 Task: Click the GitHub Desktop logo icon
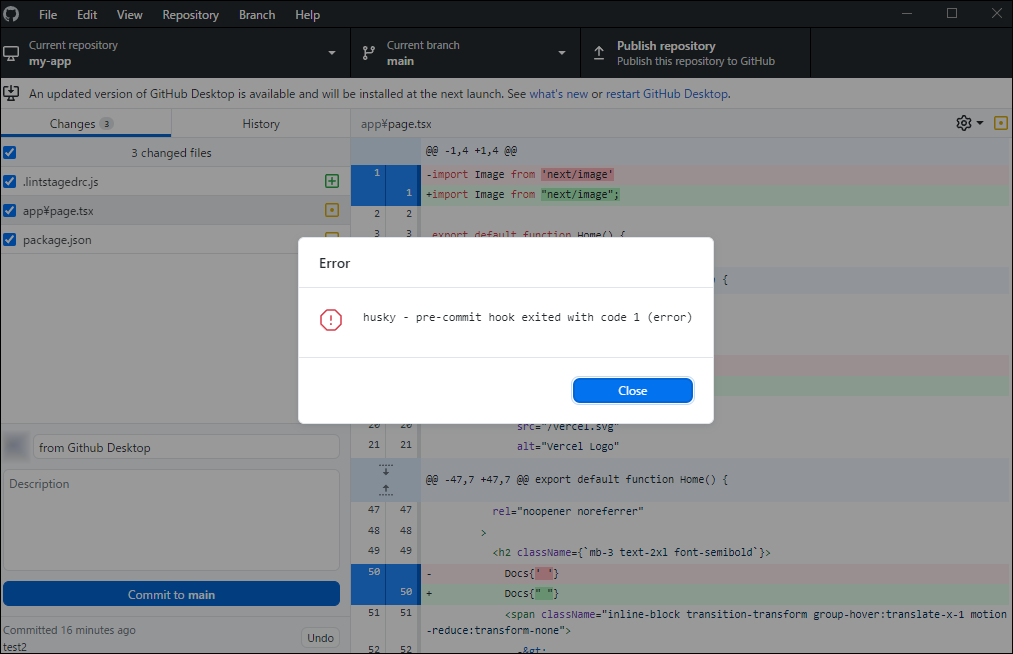tap(11, 14)
